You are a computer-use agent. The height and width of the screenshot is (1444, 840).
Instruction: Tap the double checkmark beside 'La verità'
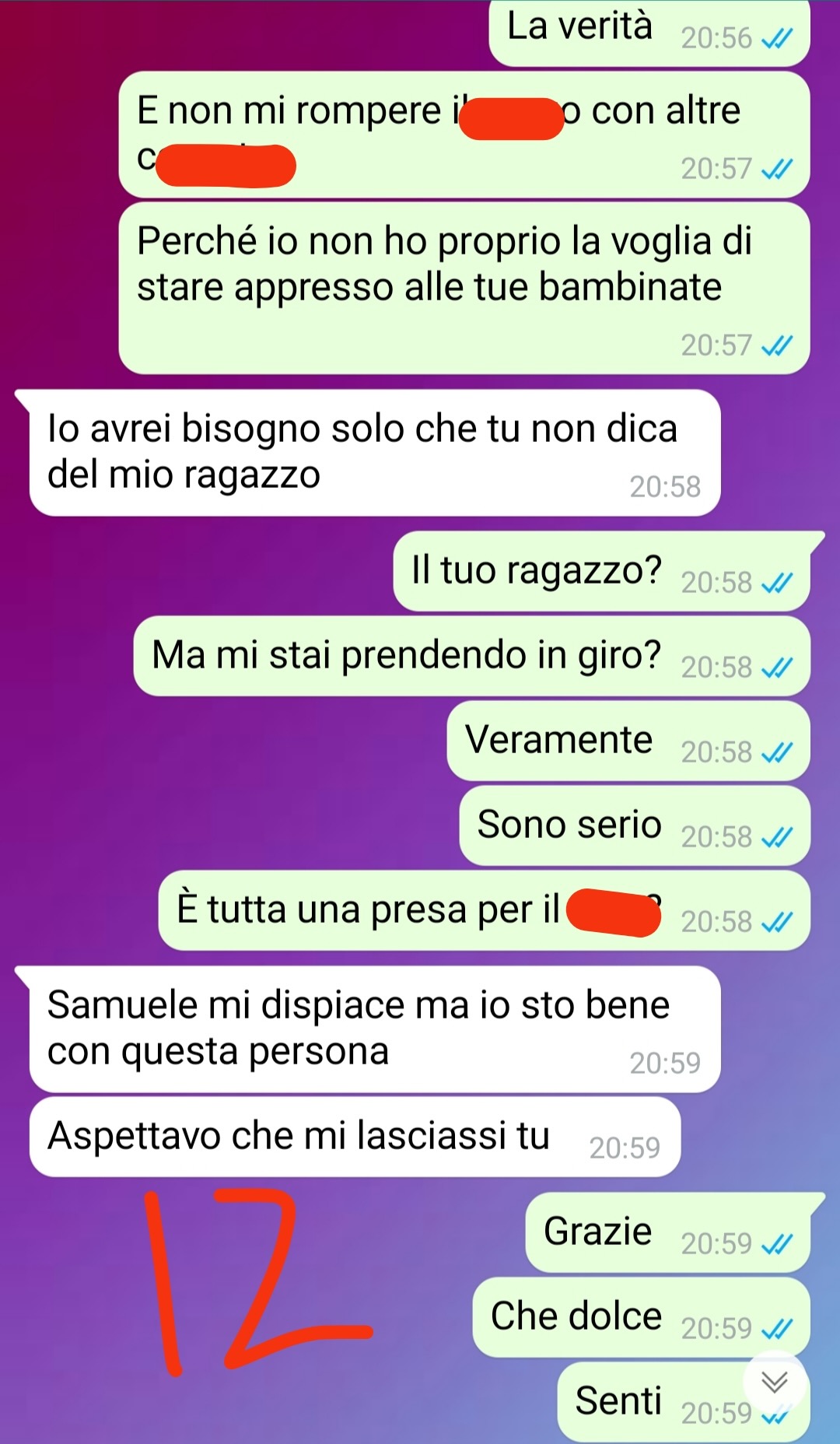point(777,38)
